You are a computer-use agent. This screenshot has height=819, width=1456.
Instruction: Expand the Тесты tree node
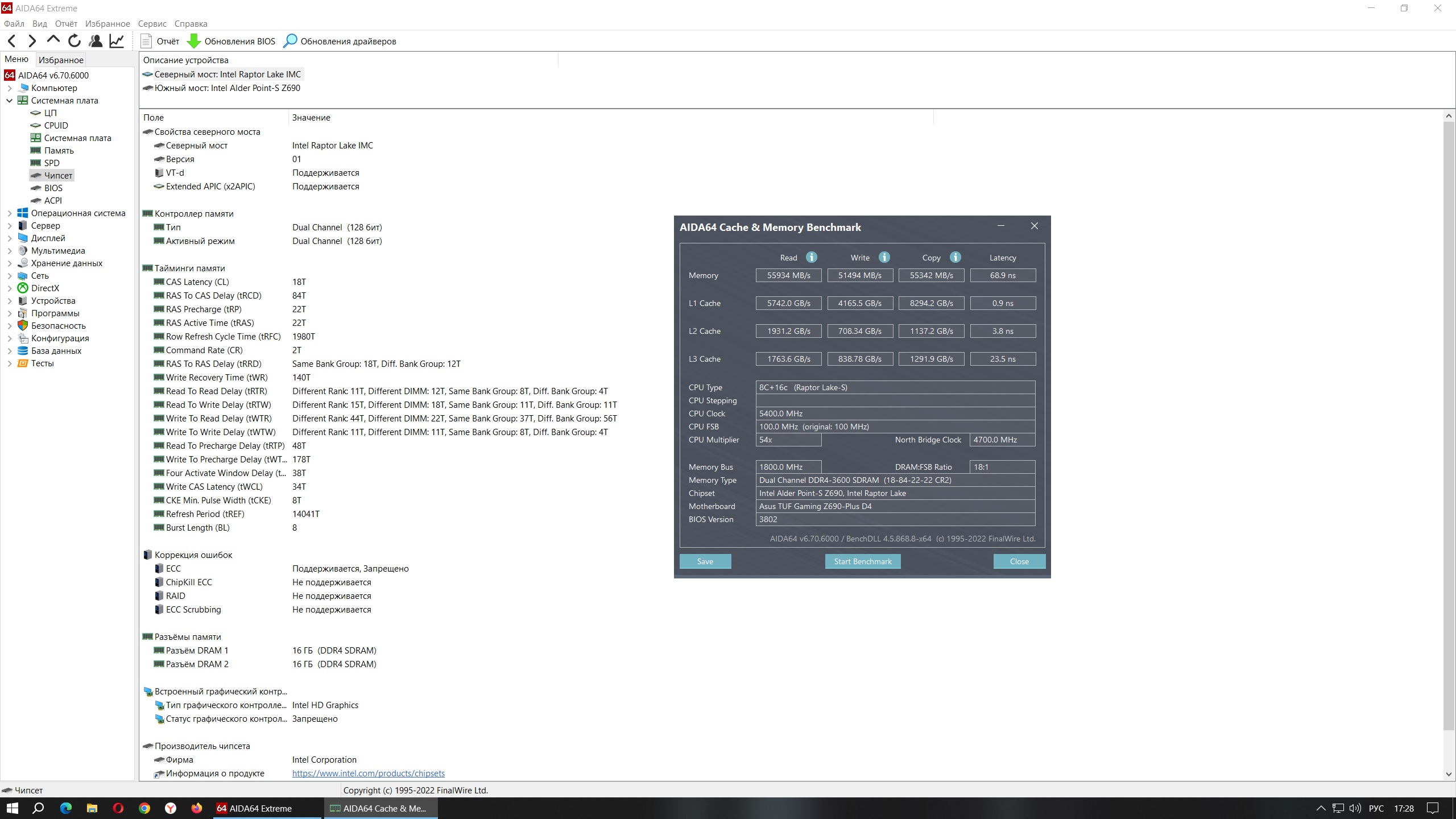[9, 363]
